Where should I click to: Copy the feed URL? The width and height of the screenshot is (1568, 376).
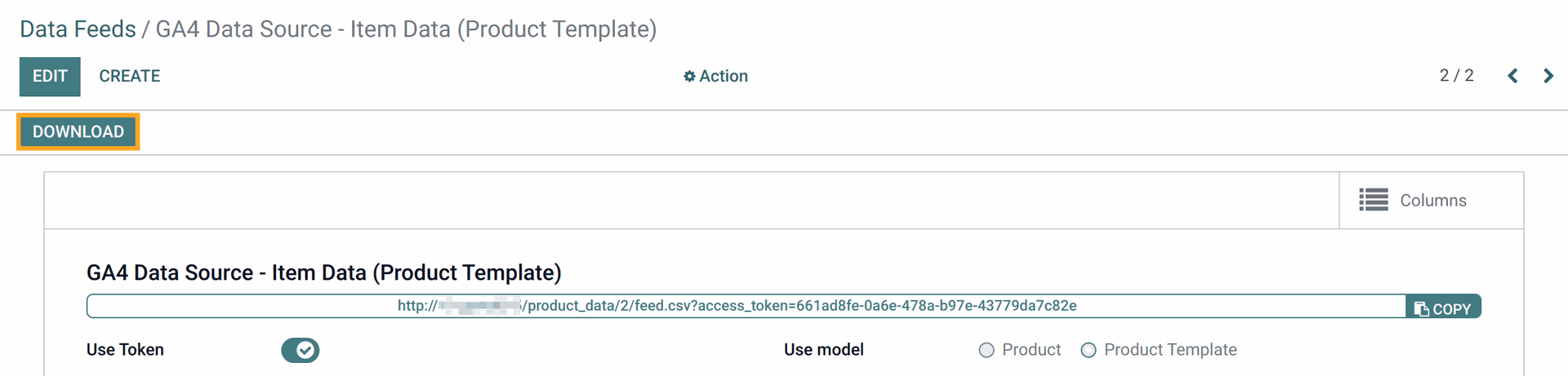[1443, 307]
